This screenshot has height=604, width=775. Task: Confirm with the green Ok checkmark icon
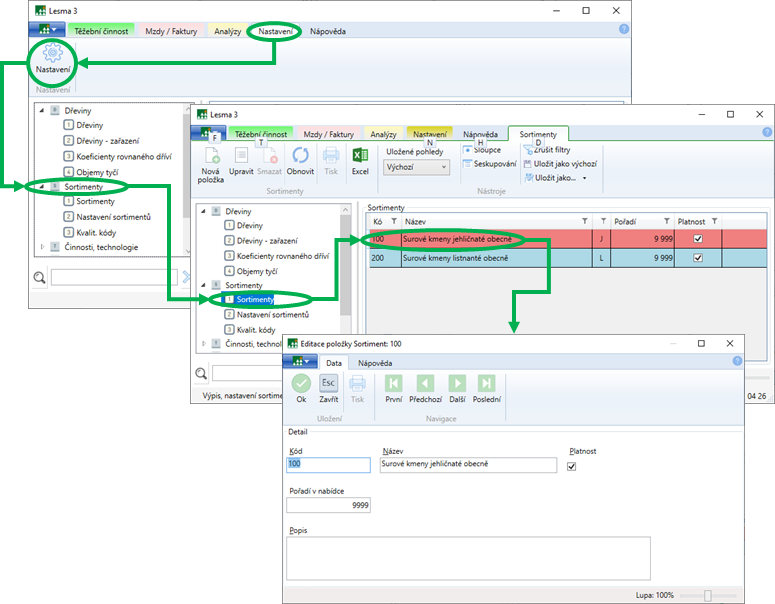point(301,383)
